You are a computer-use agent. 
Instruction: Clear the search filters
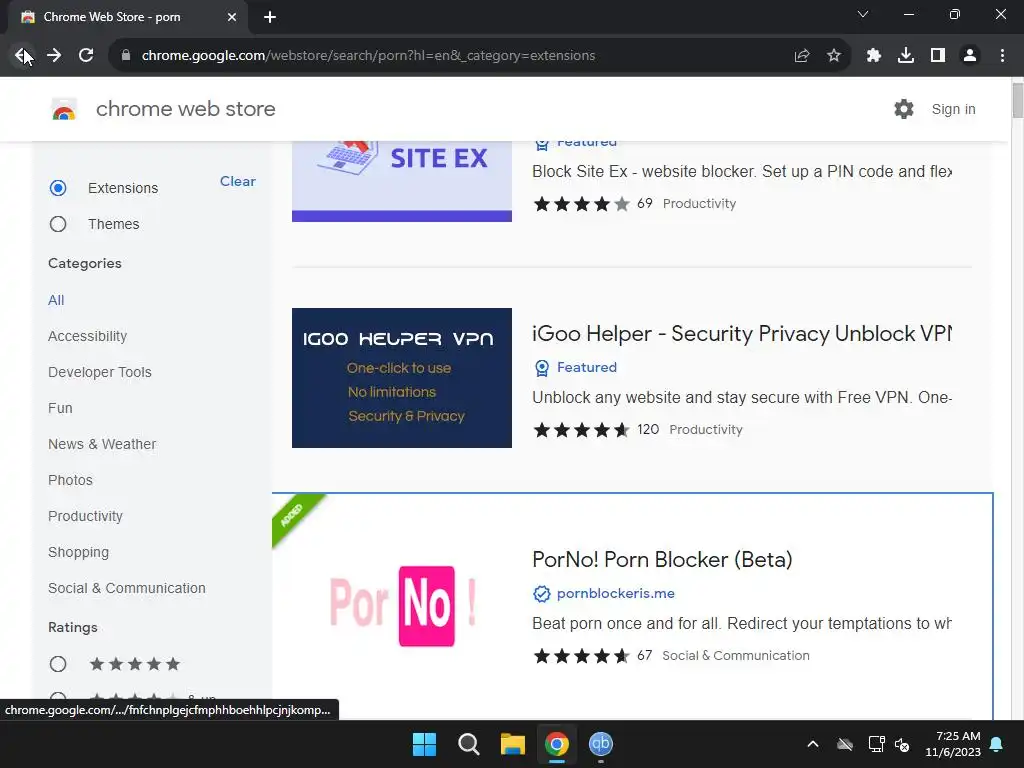(x=238, y=182)
